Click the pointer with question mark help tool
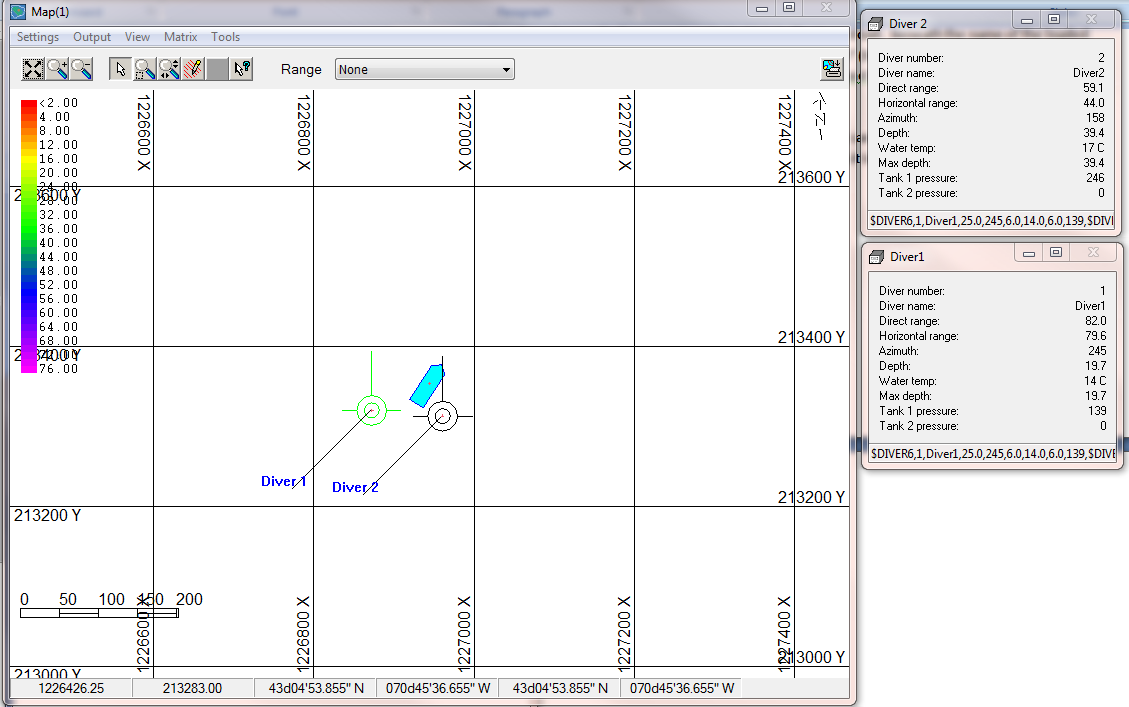1129x707 pixels. [x=242, y=69]
